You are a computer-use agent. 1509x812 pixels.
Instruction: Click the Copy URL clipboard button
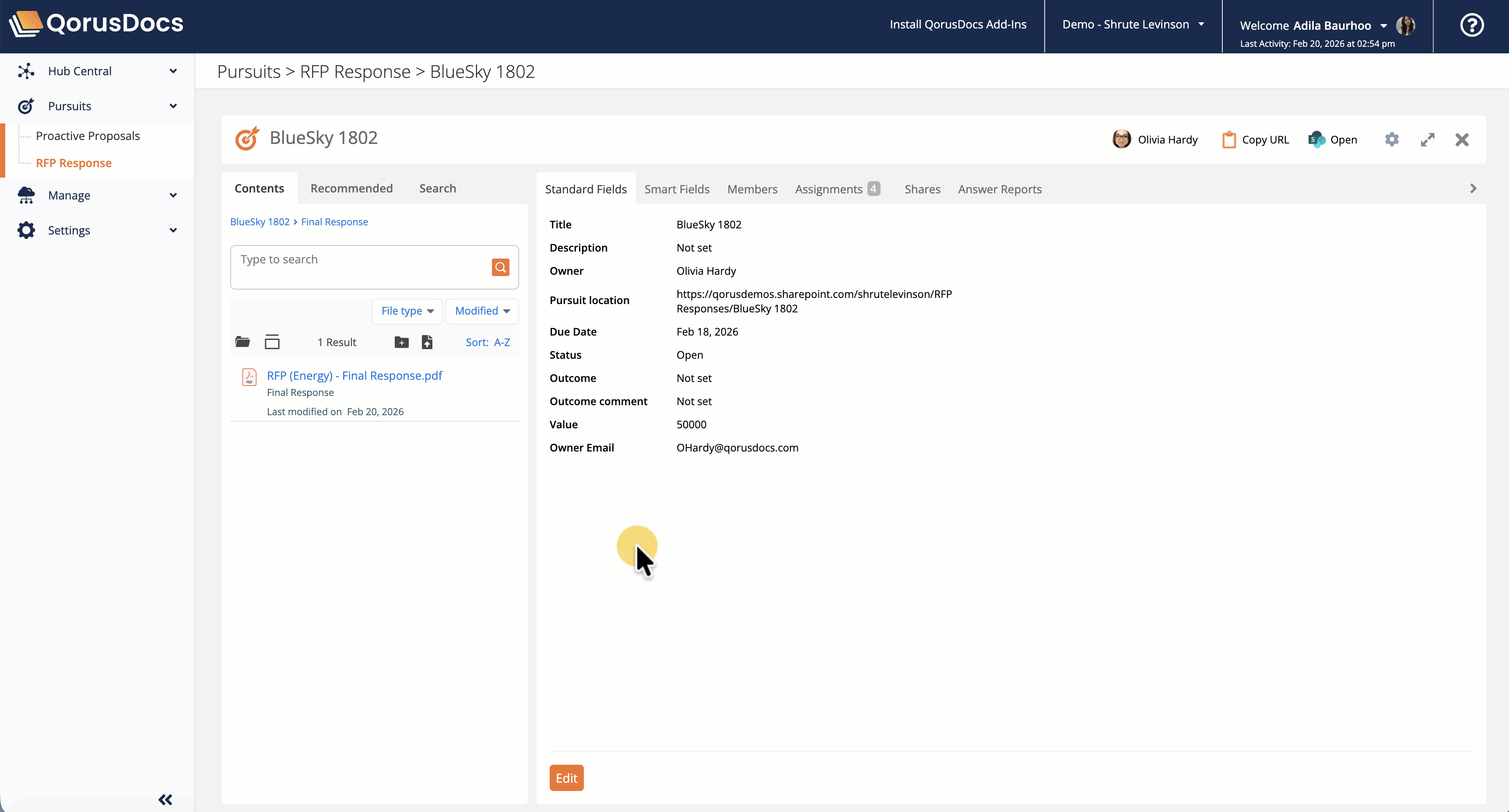click(1256, 139)
